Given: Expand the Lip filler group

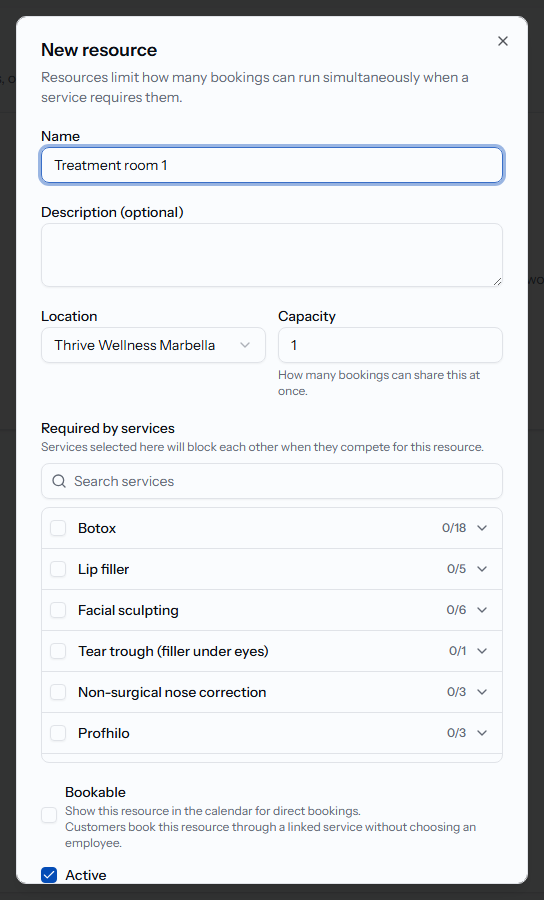Looking at the screenshot, I should coord(482,569).
